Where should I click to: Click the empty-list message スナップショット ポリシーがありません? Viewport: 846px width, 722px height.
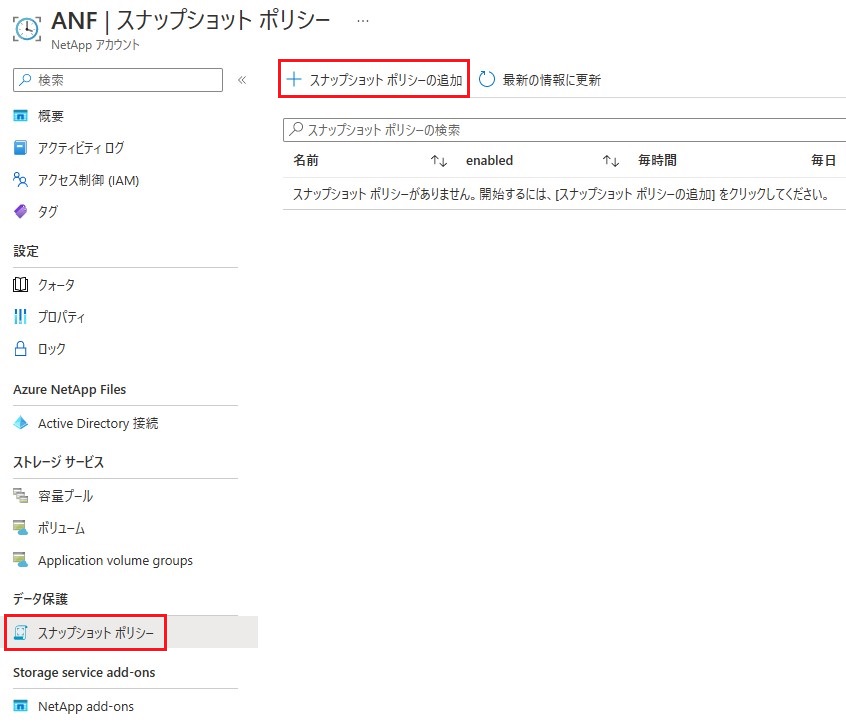pyautogui.click(x=561, y=194)
